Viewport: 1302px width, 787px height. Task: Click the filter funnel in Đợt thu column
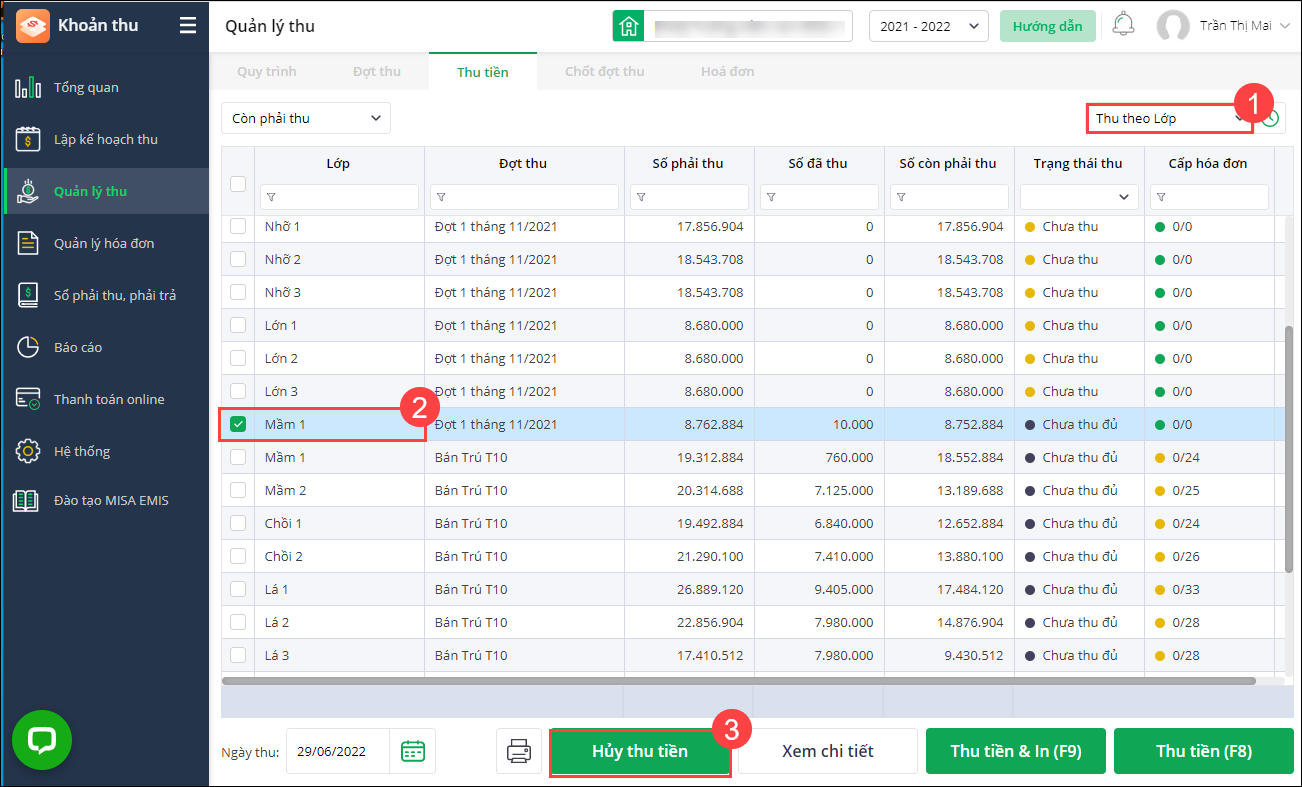click(x=441, y=197)
